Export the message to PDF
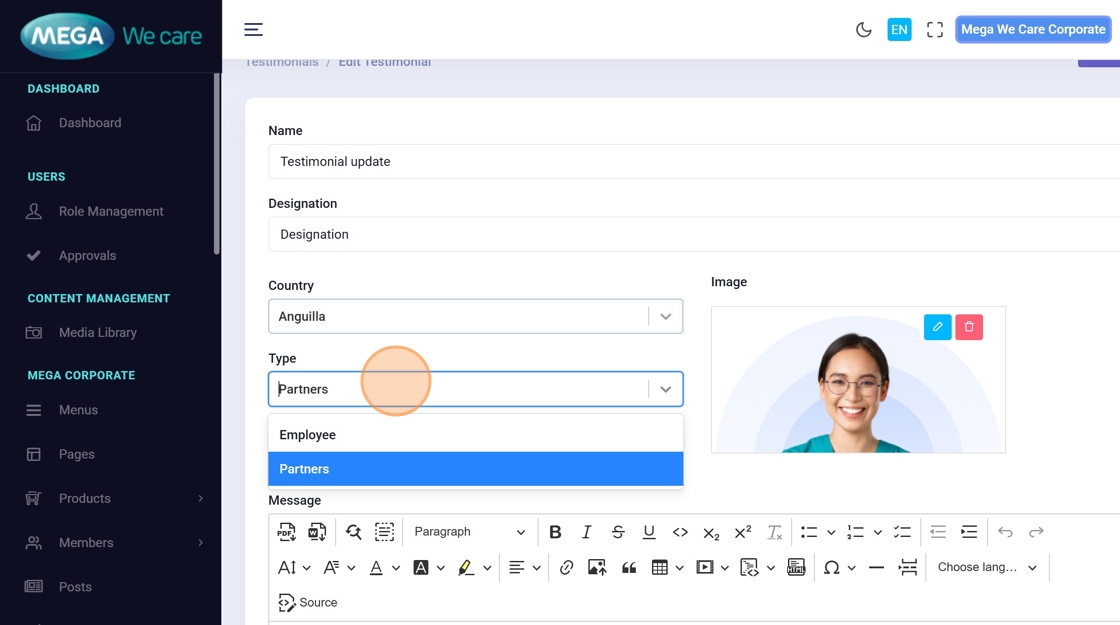This screenshot has height=625, width=1120. 287,532
